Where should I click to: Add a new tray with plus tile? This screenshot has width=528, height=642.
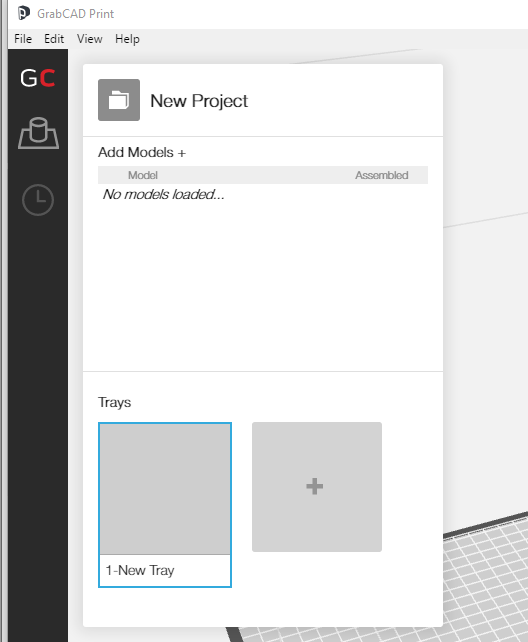[x=317, y=487]
